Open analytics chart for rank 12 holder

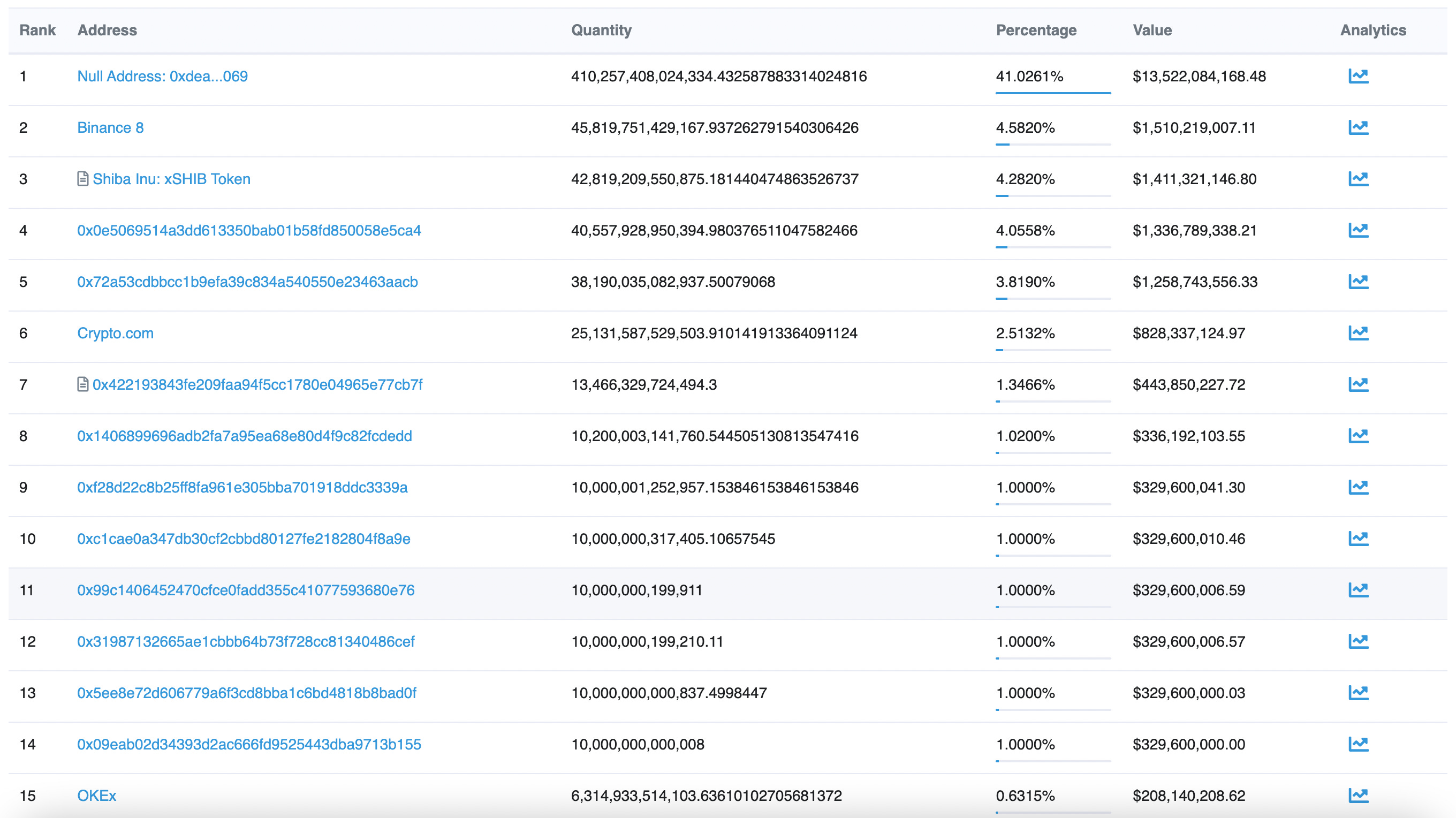1358,642
